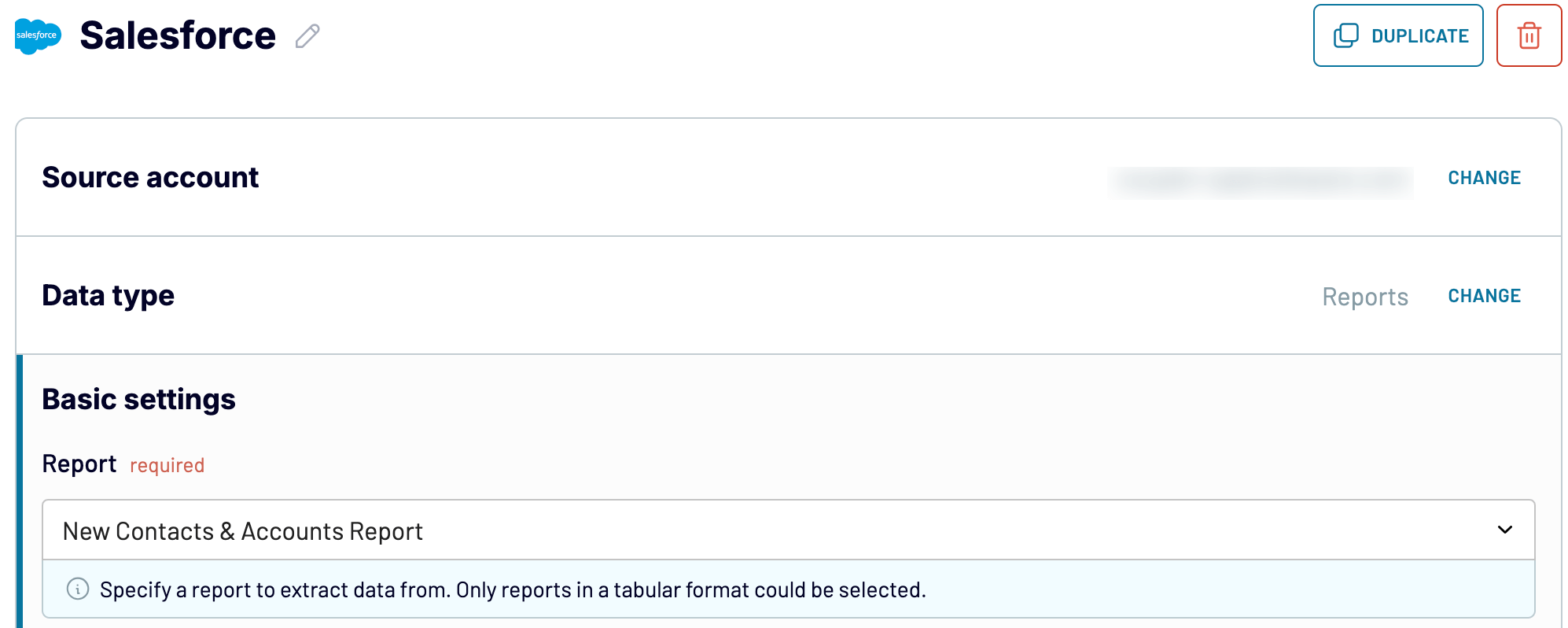Click the Data type section heading
The height and width of the screenshot is (628, 1568).
click(109, 295)
